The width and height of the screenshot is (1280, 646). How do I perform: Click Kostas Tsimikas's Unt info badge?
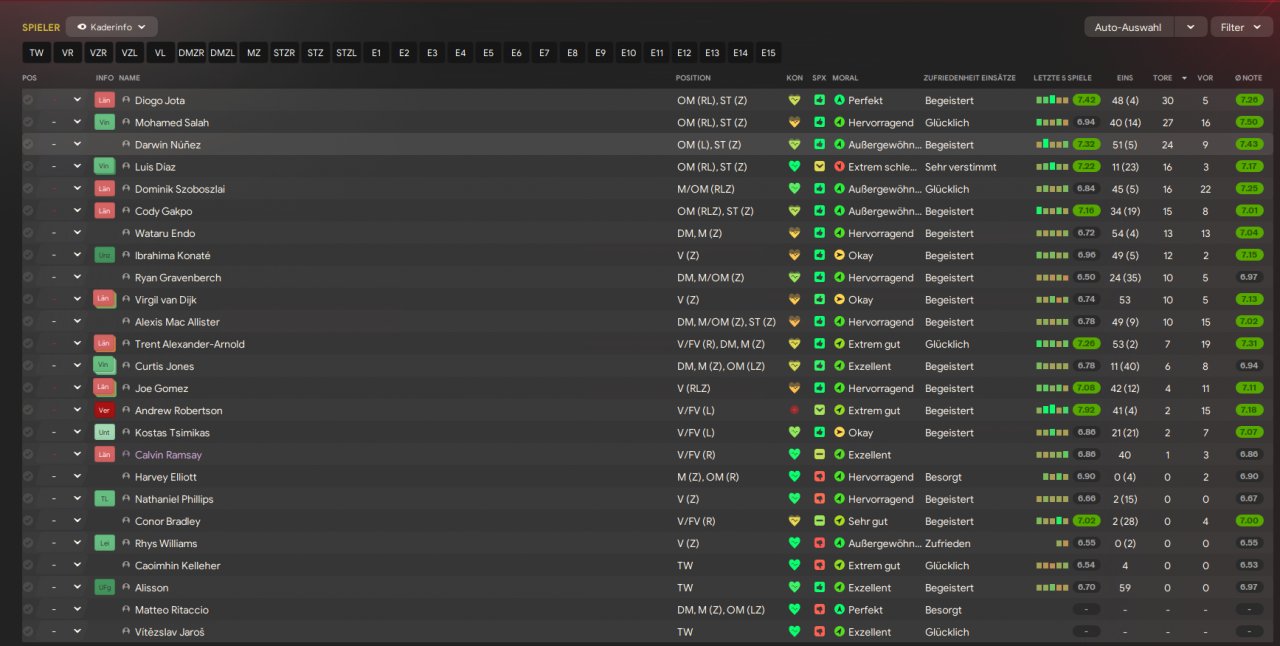click(x=105, y=432)
